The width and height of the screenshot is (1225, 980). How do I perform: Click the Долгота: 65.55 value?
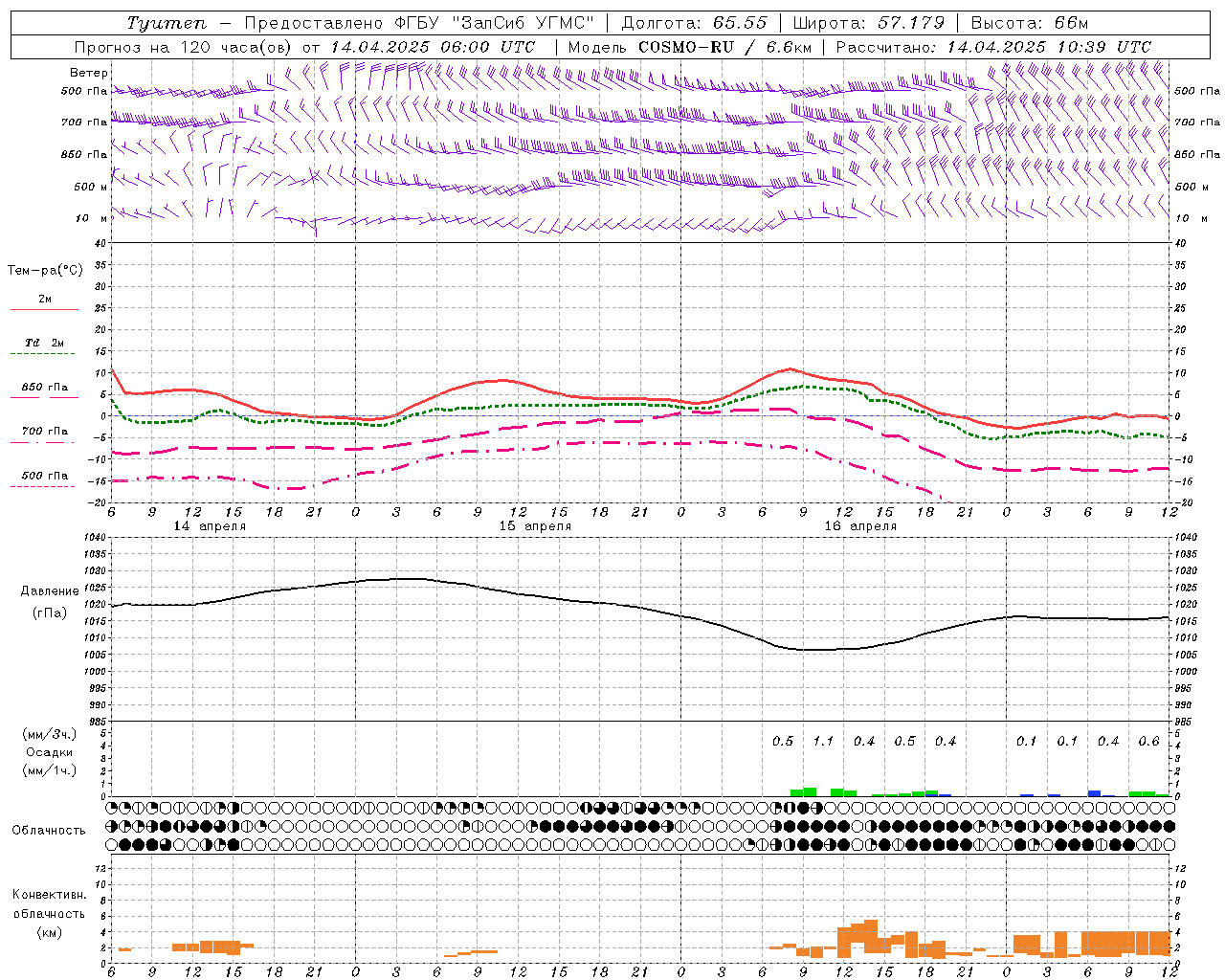[695, 23]
